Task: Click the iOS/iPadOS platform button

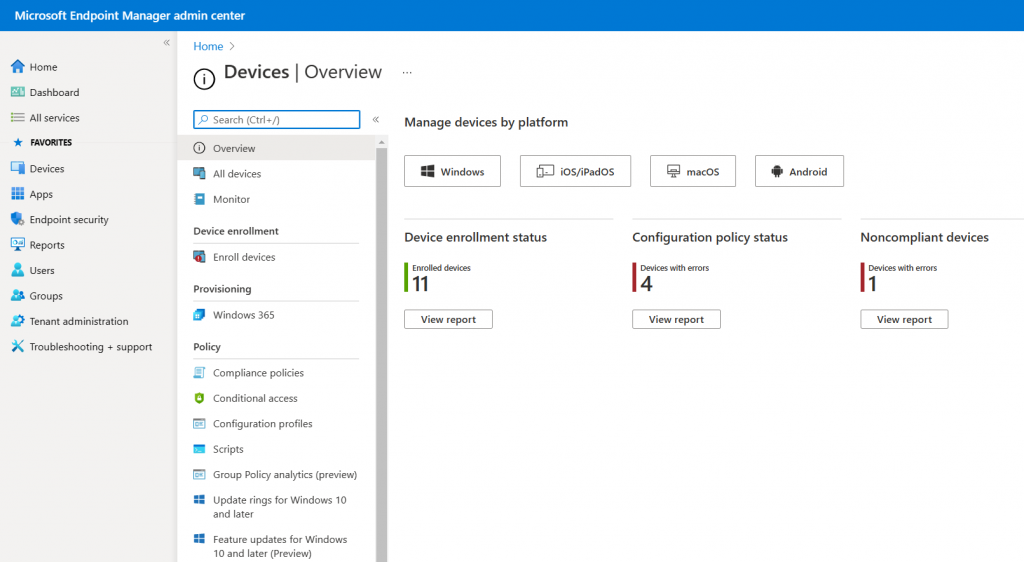Action: [575, 171]
